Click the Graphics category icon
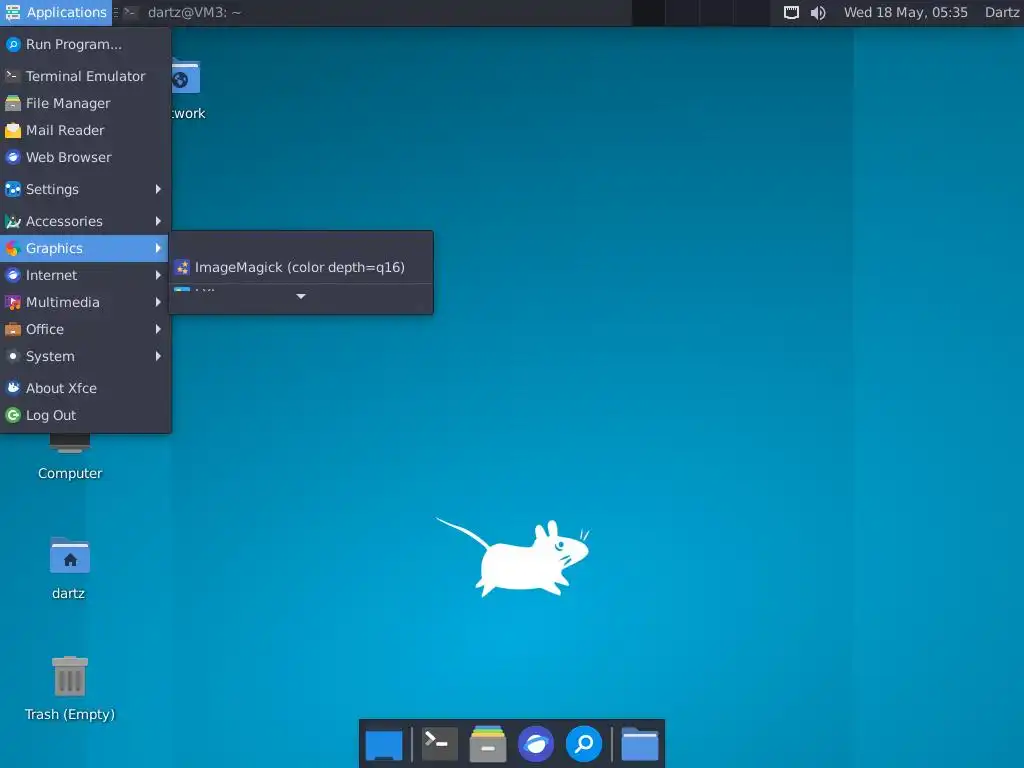 [x=13, y=248]
